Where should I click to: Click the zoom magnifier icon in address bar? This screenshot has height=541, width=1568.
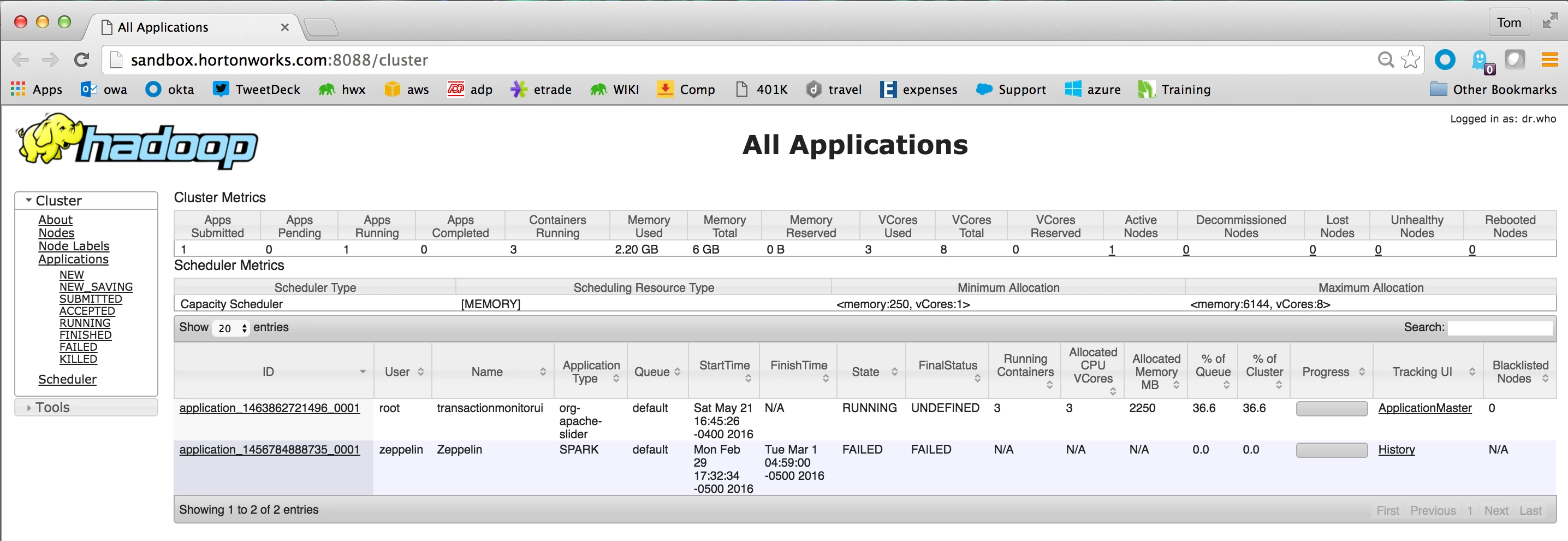1386,59
